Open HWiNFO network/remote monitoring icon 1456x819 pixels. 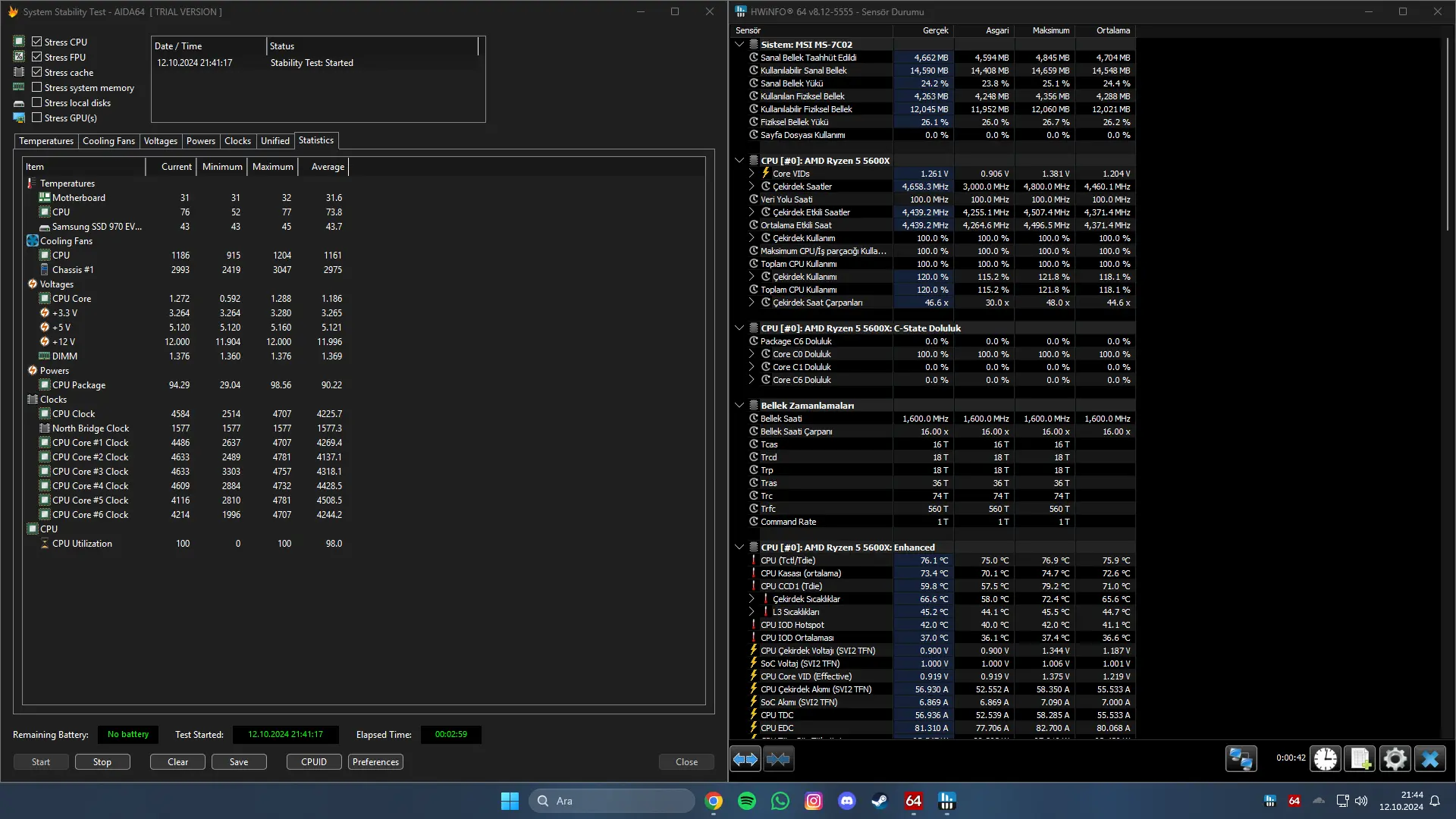coord(1241,759)
